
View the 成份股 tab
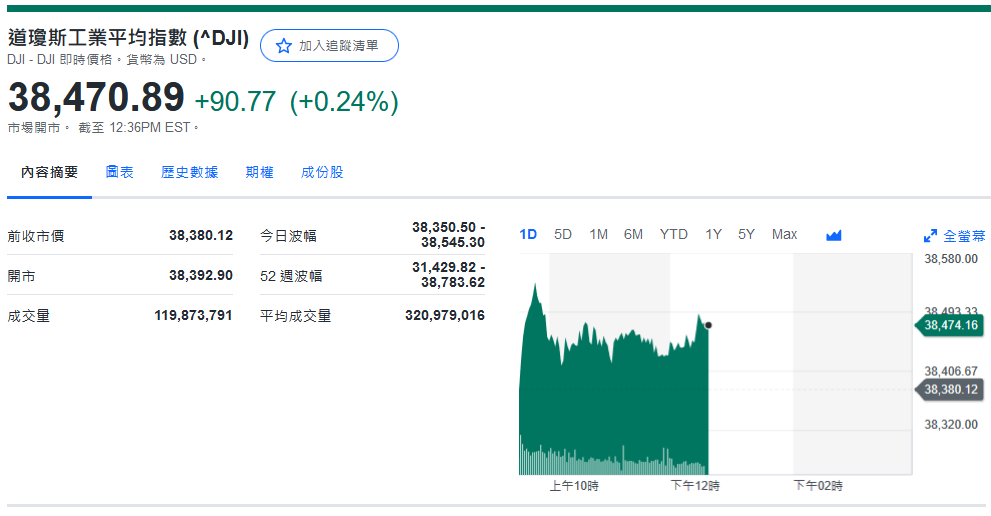(x=322, y=172)
